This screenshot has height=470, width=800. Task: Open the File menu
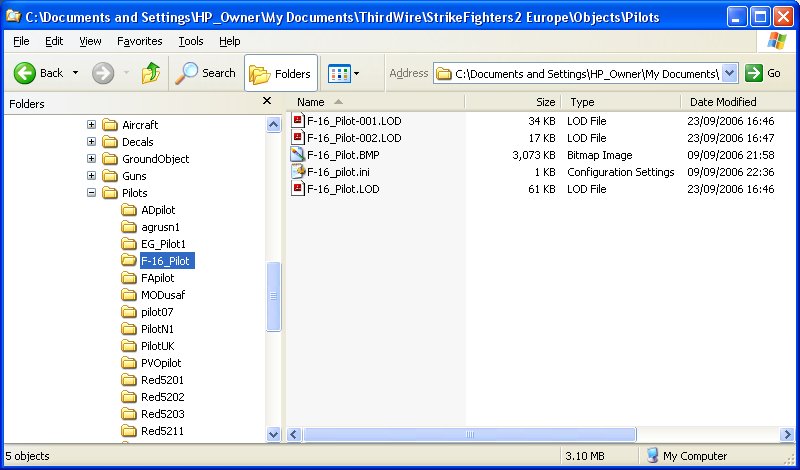(x=21, y=41)
